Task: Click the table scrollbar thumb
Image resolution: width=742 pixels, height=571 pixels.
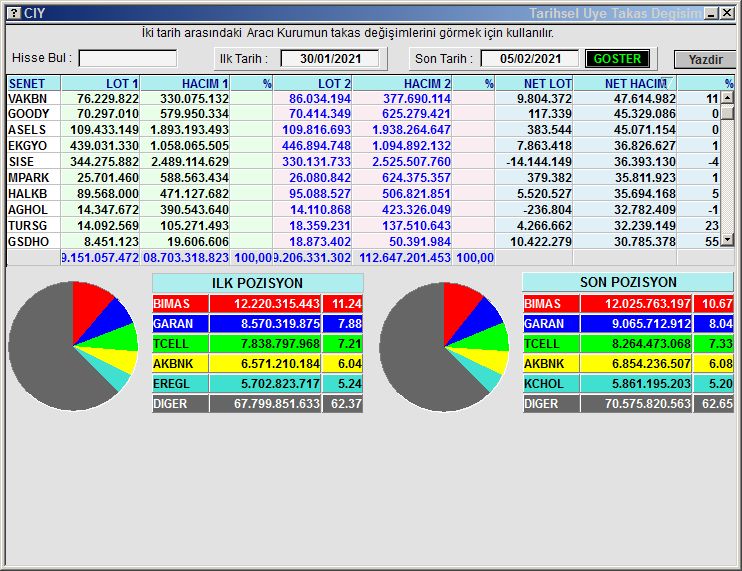Action: [727, 113]
